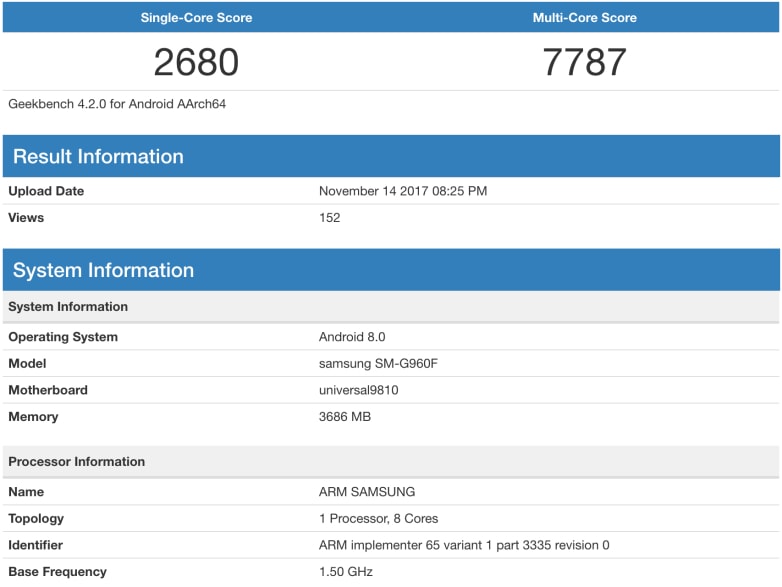Click the Identifier label
The height and width of the screenshot is (587, 782).
tap(35, 545)
